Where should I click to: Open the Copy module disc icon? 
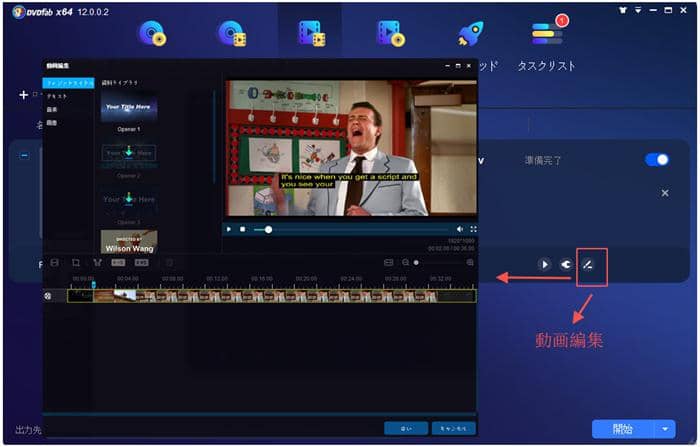point(153,33)
